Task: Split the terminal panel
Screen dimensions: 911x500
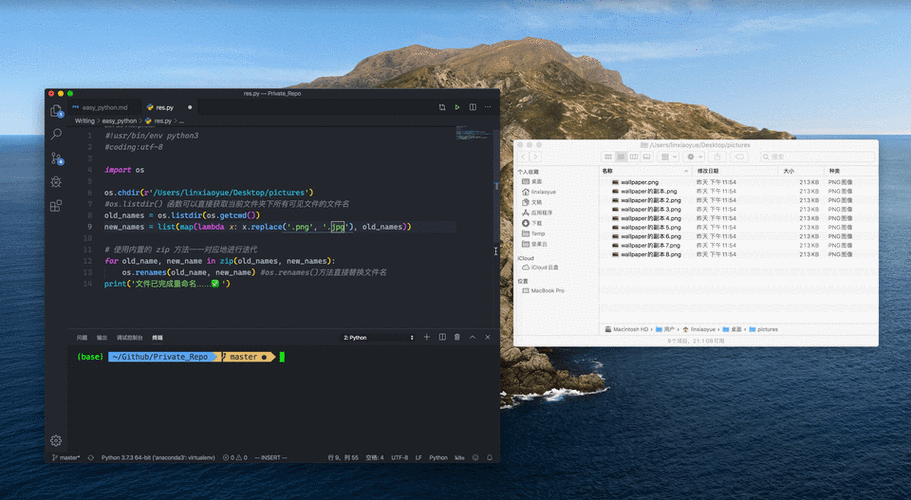Action: (x=442, y=337)
